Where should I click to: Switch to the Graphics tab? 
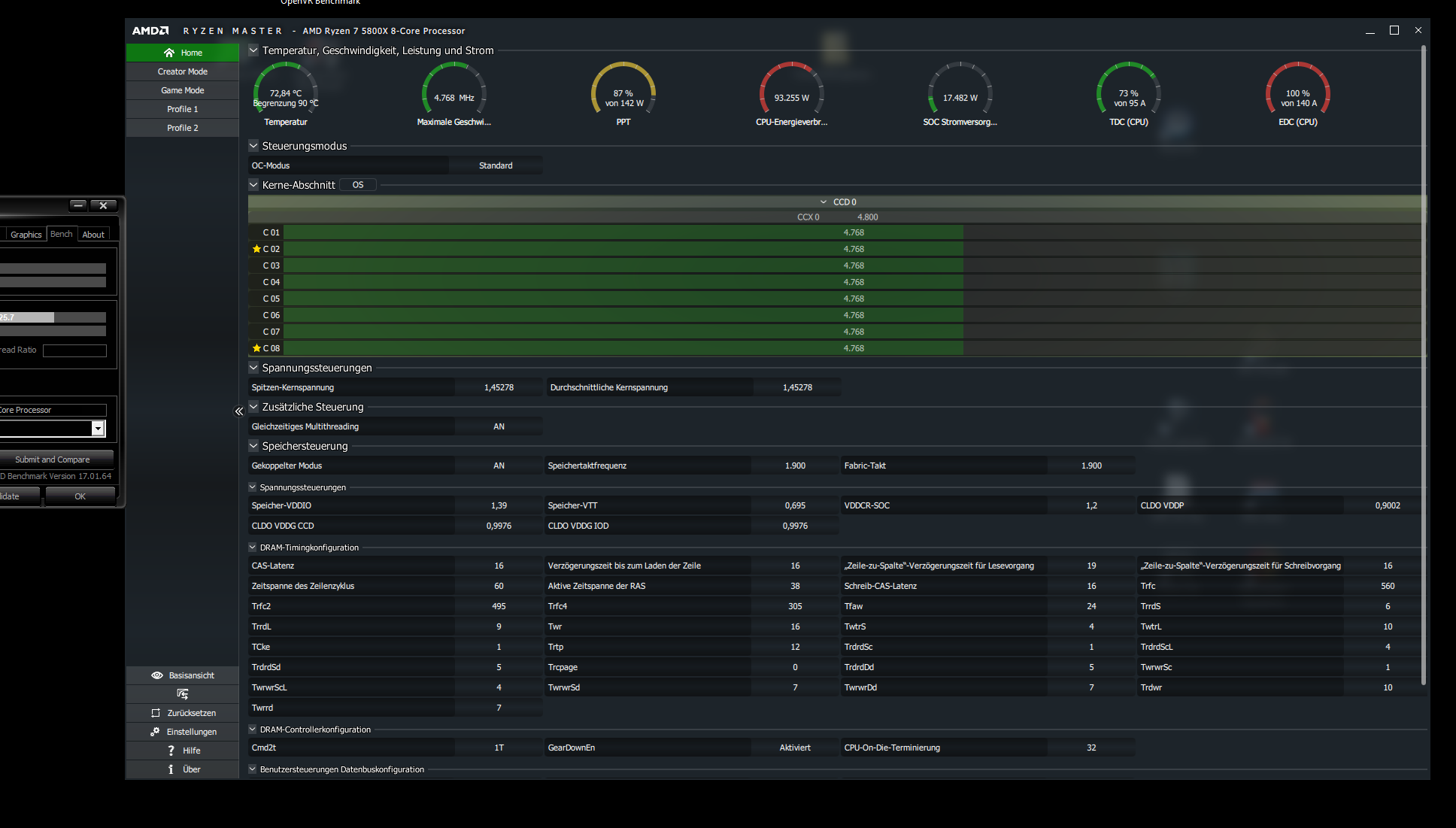(26, 235)
